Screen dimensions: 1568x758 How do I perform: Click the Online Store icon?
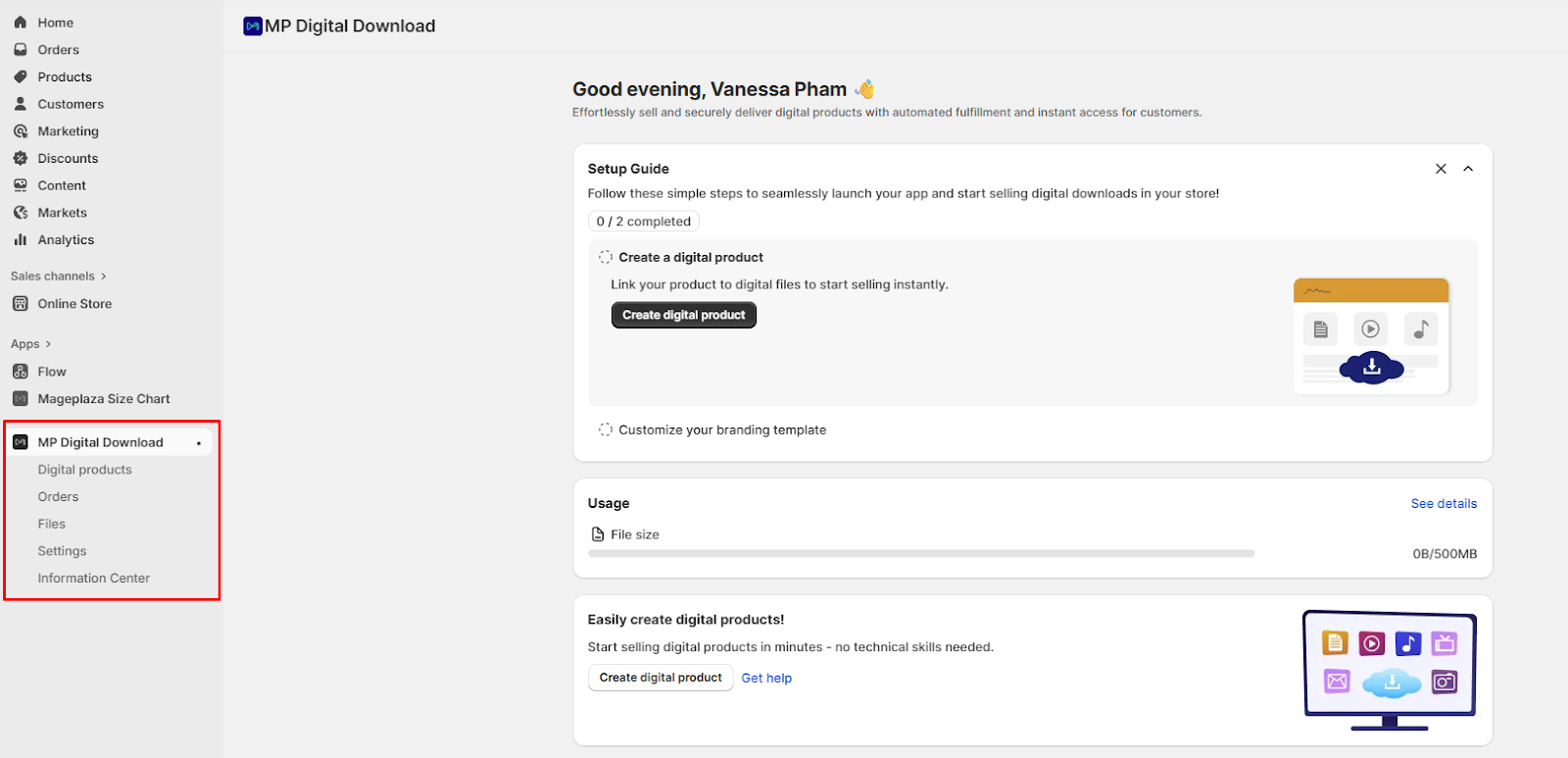pyautogui.click(x=21, y=304)
